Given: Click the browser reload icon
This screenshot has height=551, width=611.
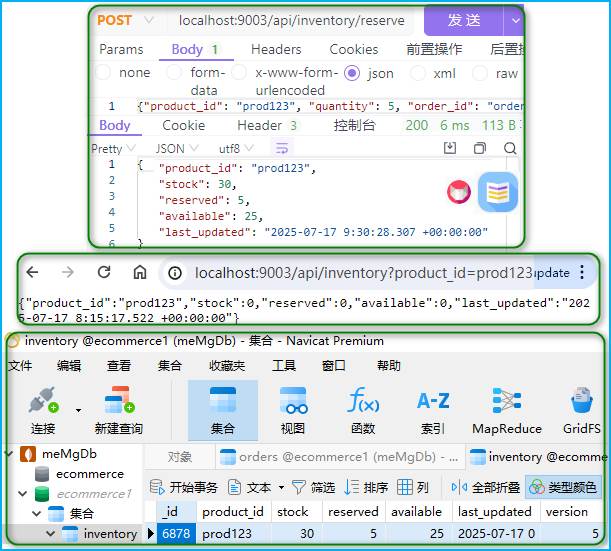Looking at the screenshot, I should [x=104, y=272].
